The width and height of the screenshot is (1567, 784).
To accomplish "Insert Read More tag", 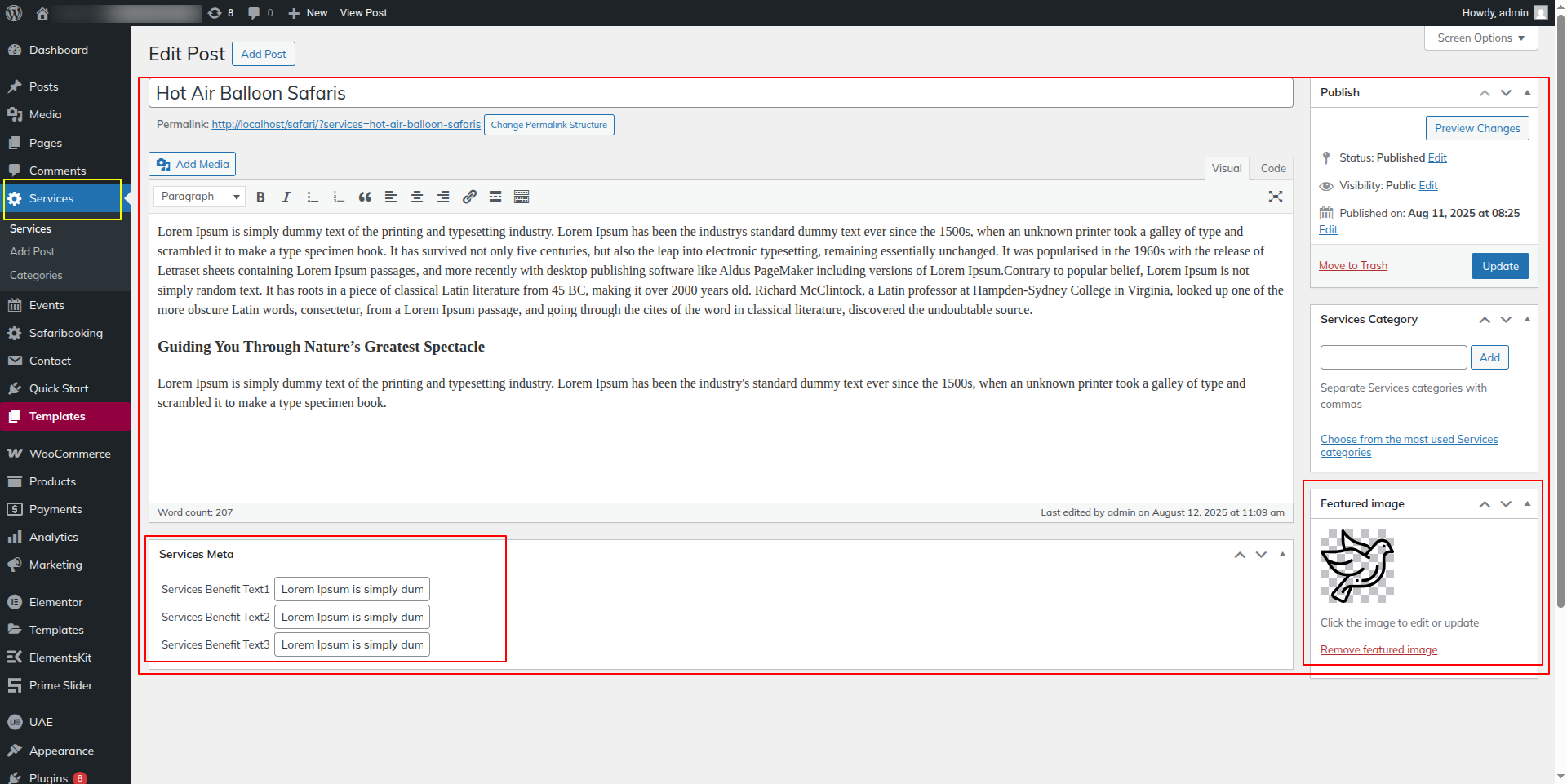I will (495, 197).
